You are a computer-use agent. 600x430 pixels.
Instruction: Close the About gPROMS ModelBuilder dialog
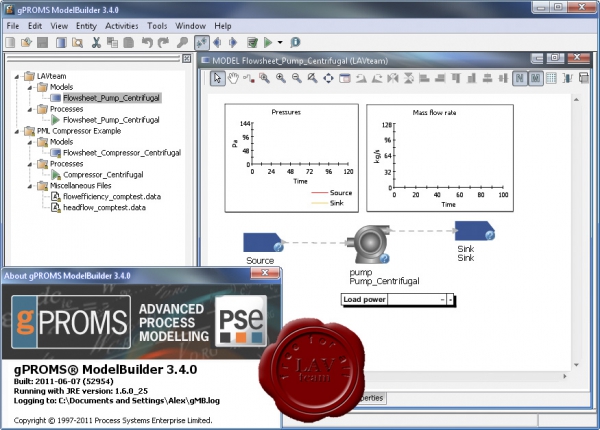(x=264, y=272)
